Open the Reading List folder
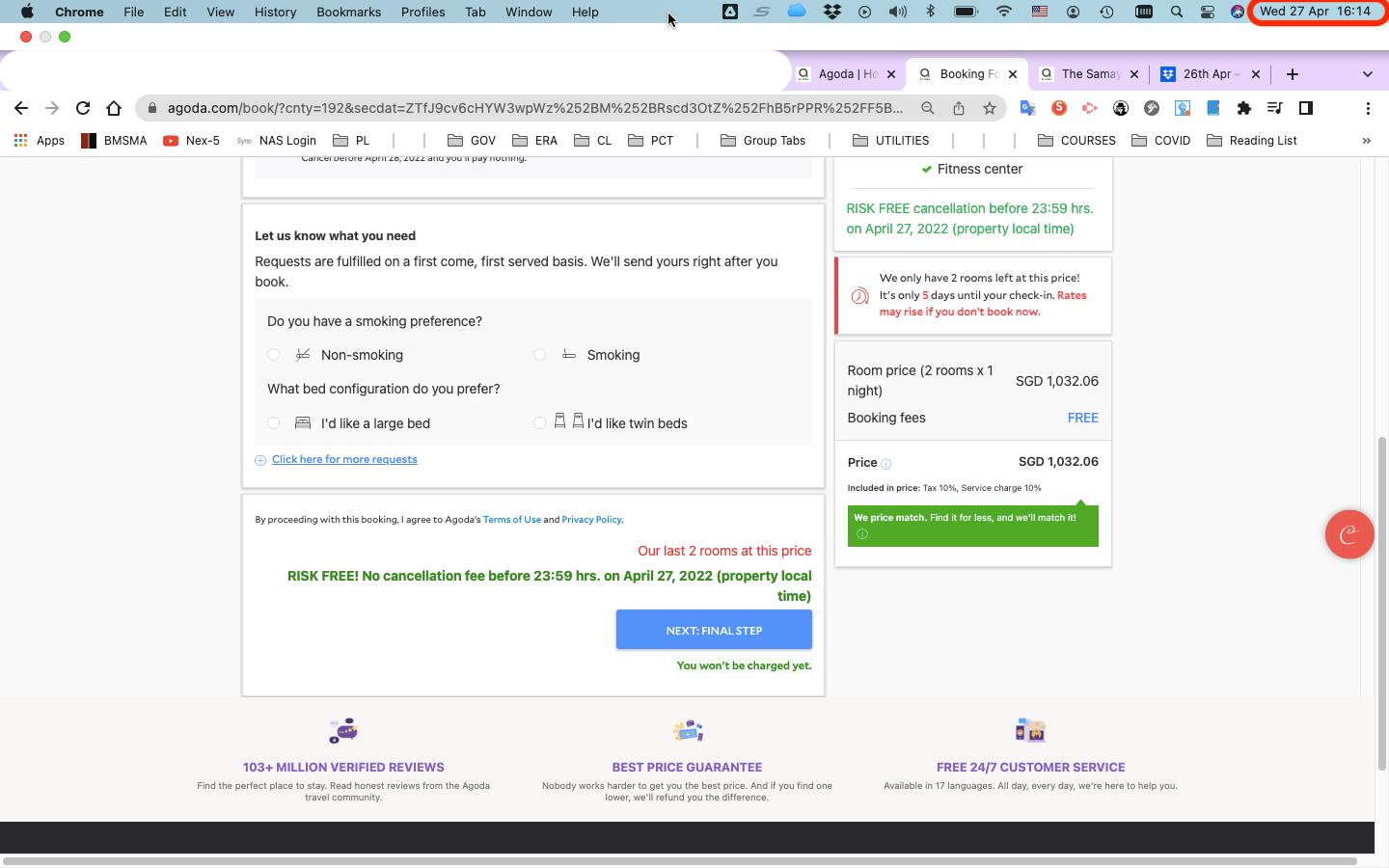This screenshot has height=868, width=1389. [x=1252, y=141]
